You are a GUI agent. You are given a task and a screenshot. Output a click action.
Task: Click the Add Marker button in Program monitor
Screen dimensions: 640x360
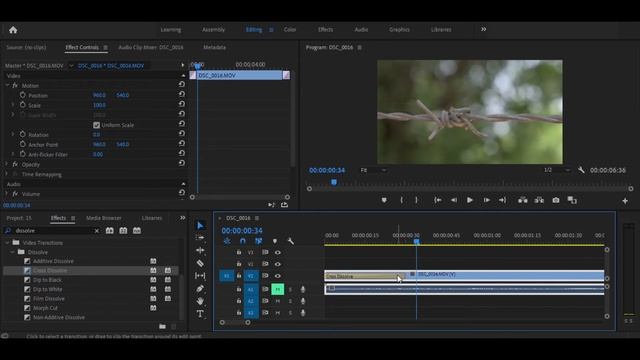384,200
